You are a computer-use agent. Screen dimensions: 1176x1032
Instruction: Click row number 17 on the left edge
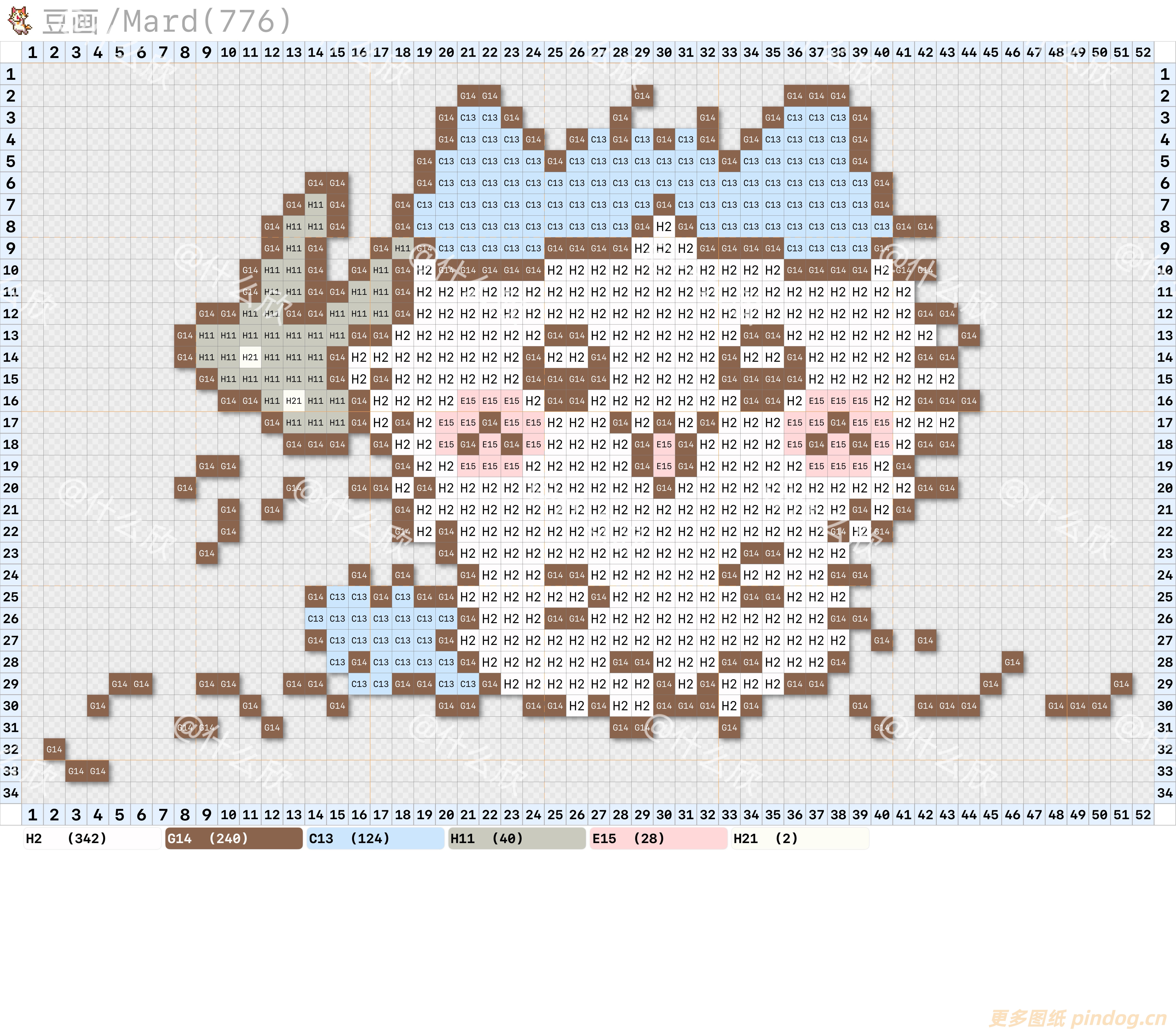tap(11, 423)
